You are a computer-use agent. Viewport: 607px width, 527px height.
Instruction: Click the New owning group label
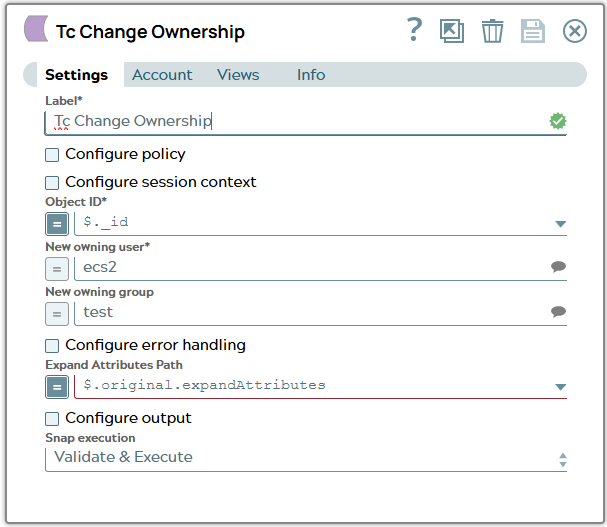99,292
